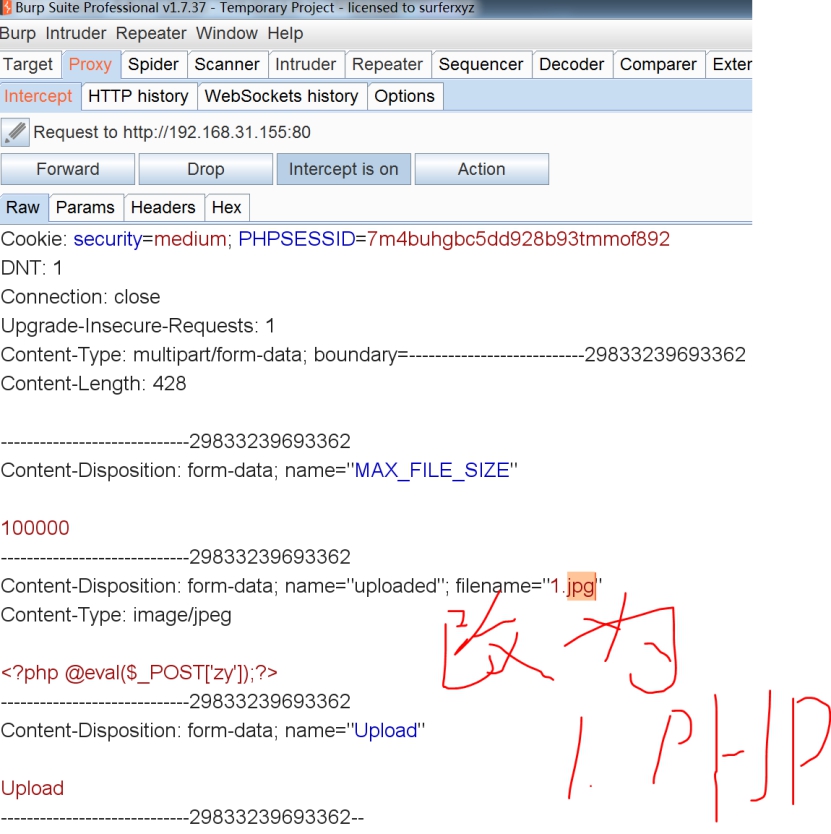Image resolution: width=831 pixels, height=834 pixels.
Task: Switch to the Headers view tab
Action: click(163, 207)
